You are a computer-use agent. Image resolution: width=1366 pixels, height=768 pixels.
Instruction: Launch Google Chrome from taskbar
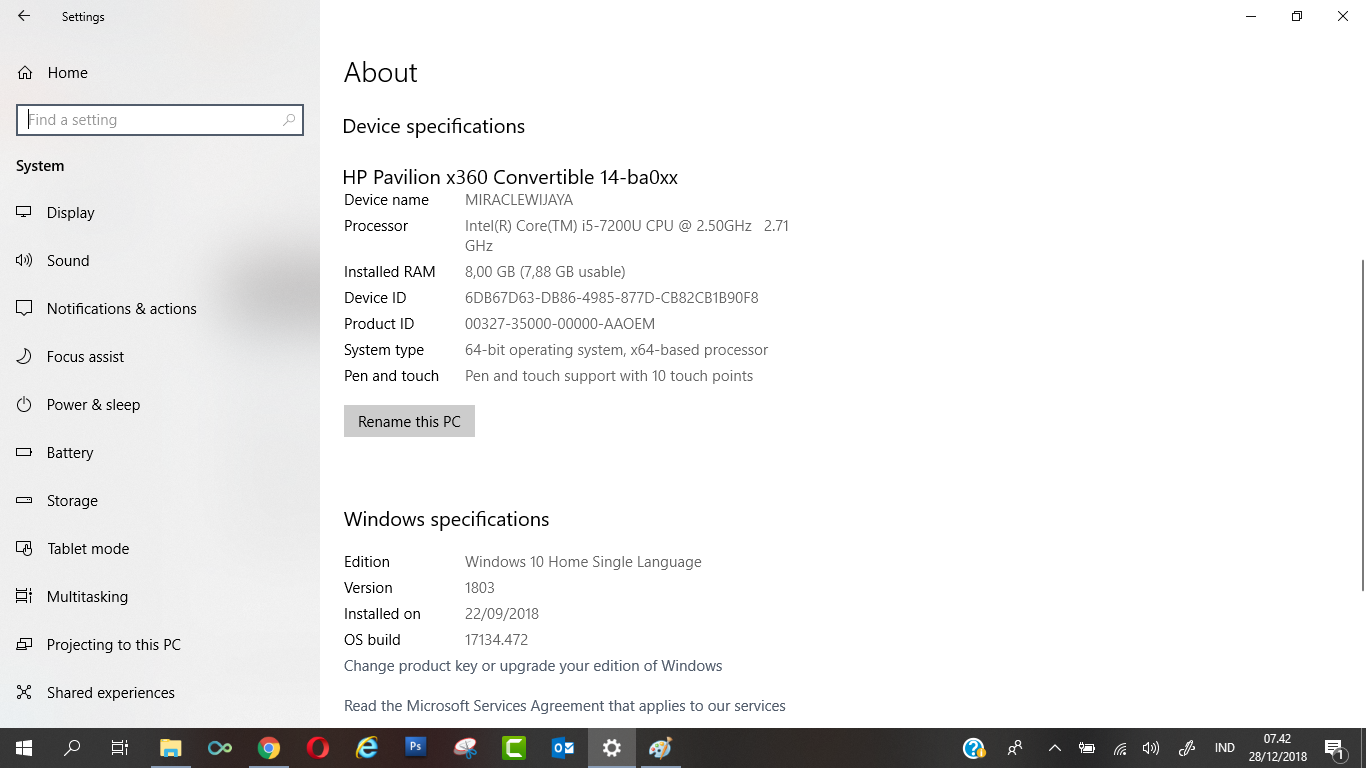click(x=269, y=748)
